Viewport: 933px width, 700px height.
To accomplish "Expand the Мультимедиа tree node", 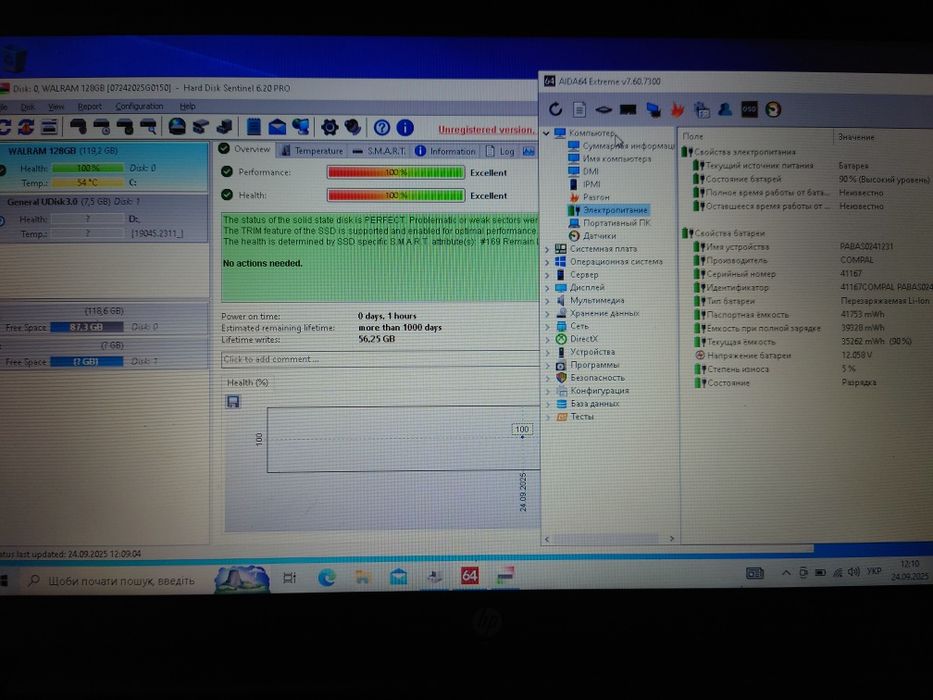I will pos(547,301).
